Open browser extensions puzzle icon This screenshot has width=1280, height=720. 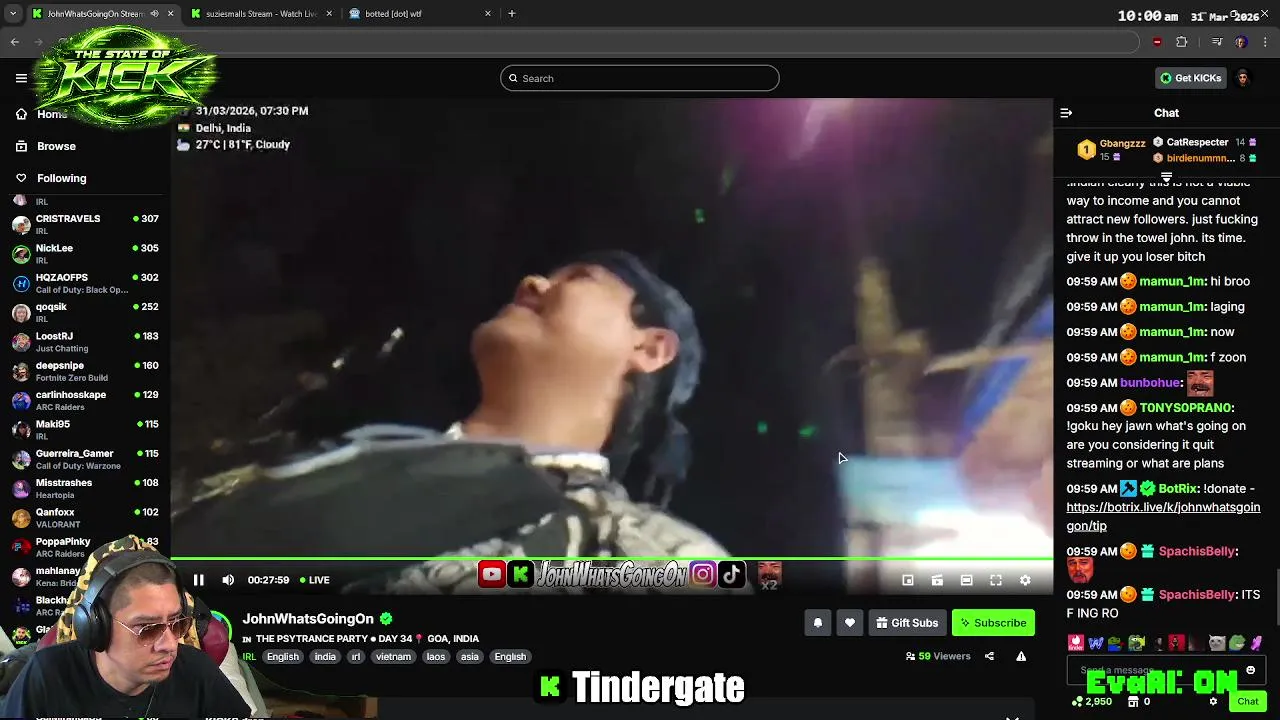click(x=1181, y=42)
